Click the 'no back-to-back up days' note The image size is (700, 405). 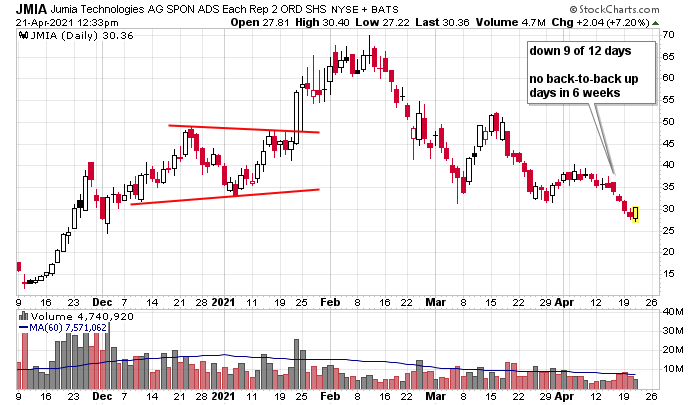584,86
